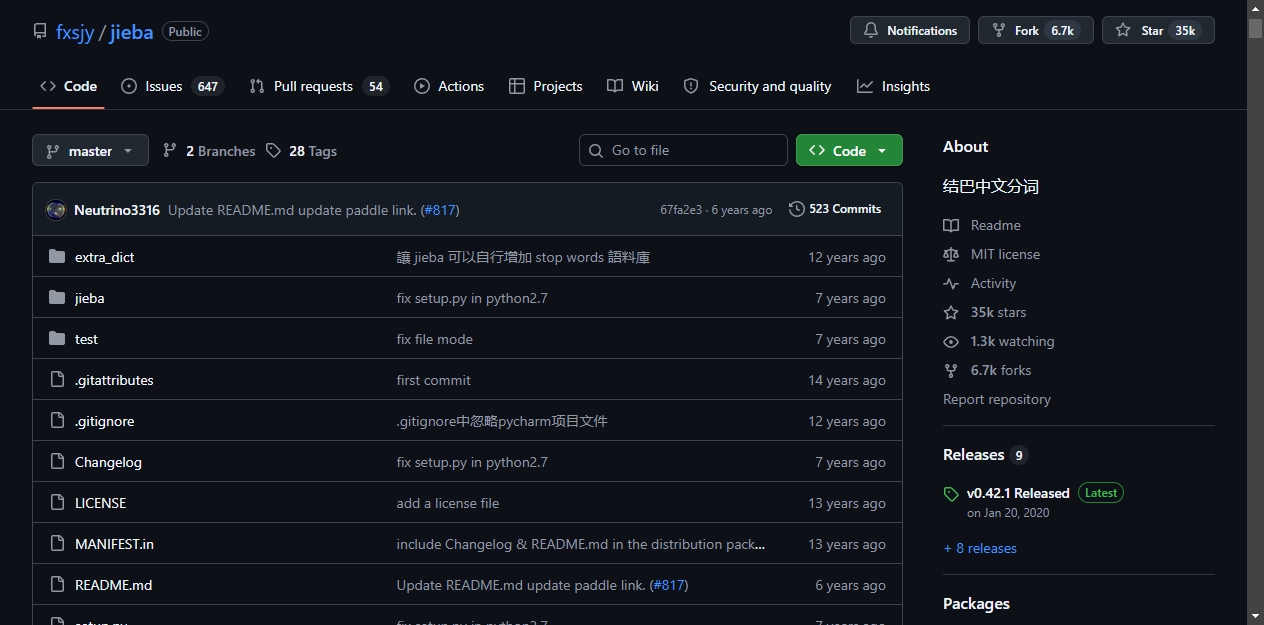Open the stop words commit message for extra_dict
The width and height of the screenshot is (1264, 625).
pyautogui.click(x=523, y=257)
